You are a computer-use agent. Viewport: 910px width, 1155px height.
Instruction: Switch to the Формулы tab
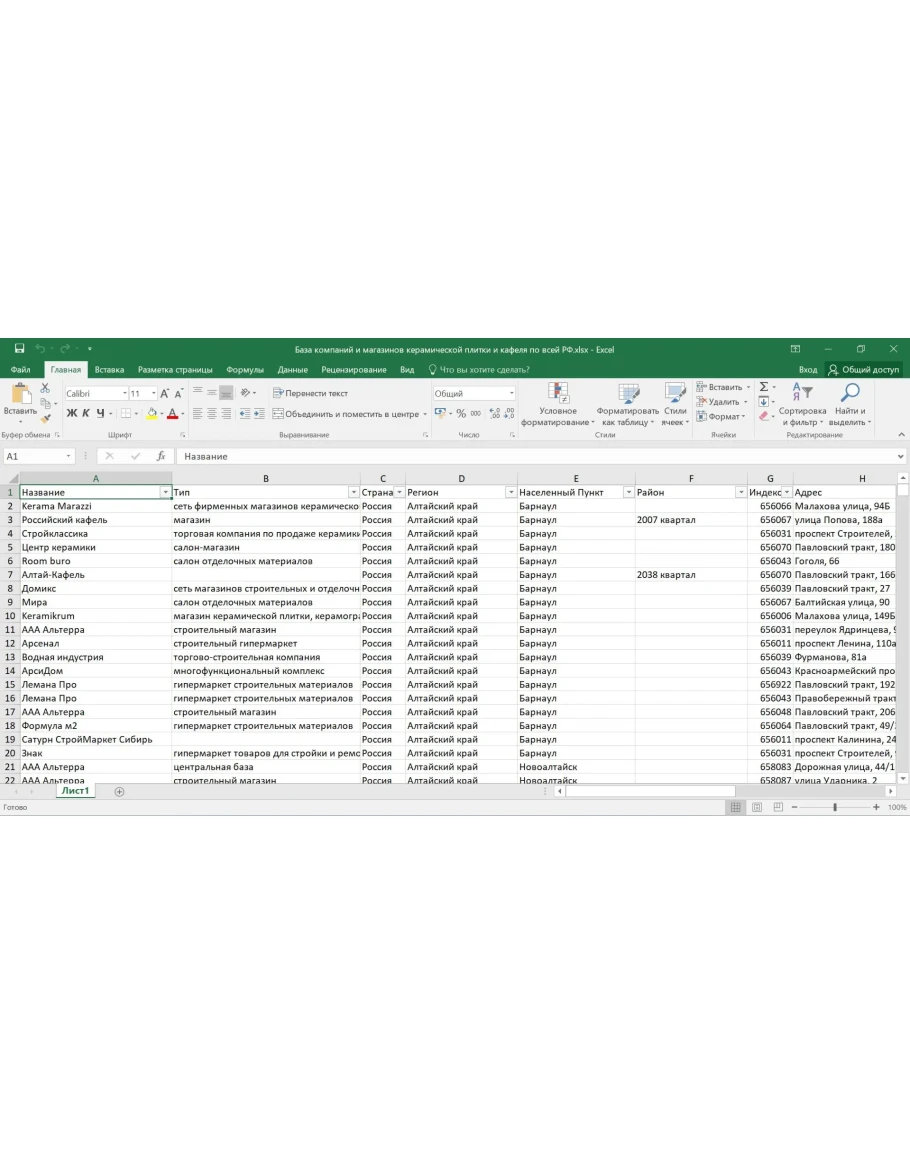tap(245, 370)
